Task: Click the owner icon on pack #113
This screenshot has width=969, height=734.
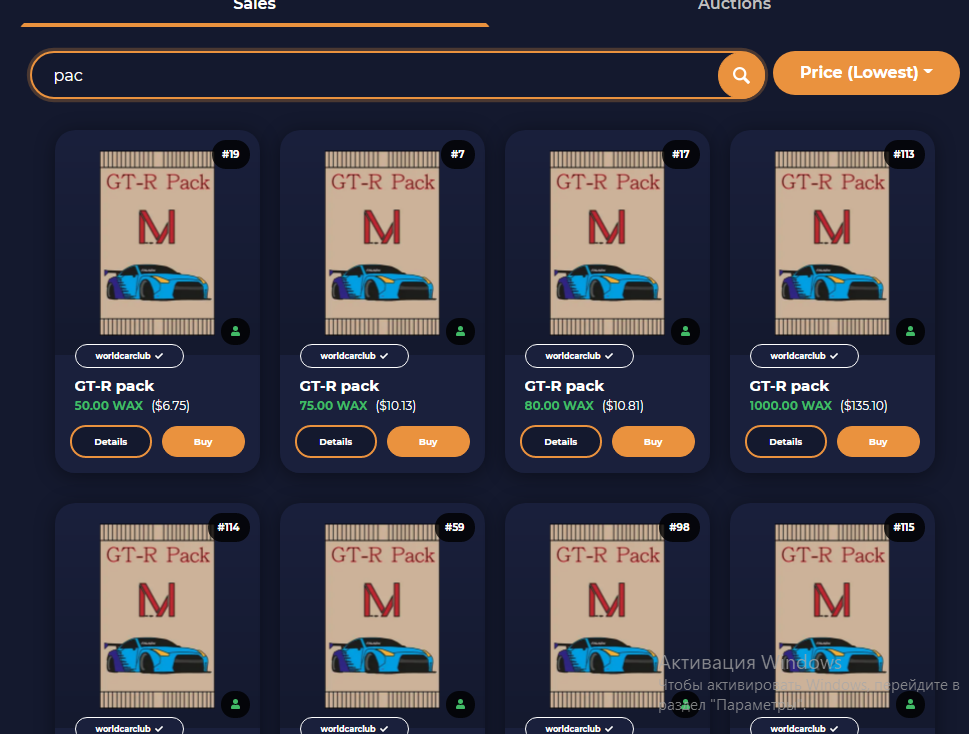Action: [910, 332]
